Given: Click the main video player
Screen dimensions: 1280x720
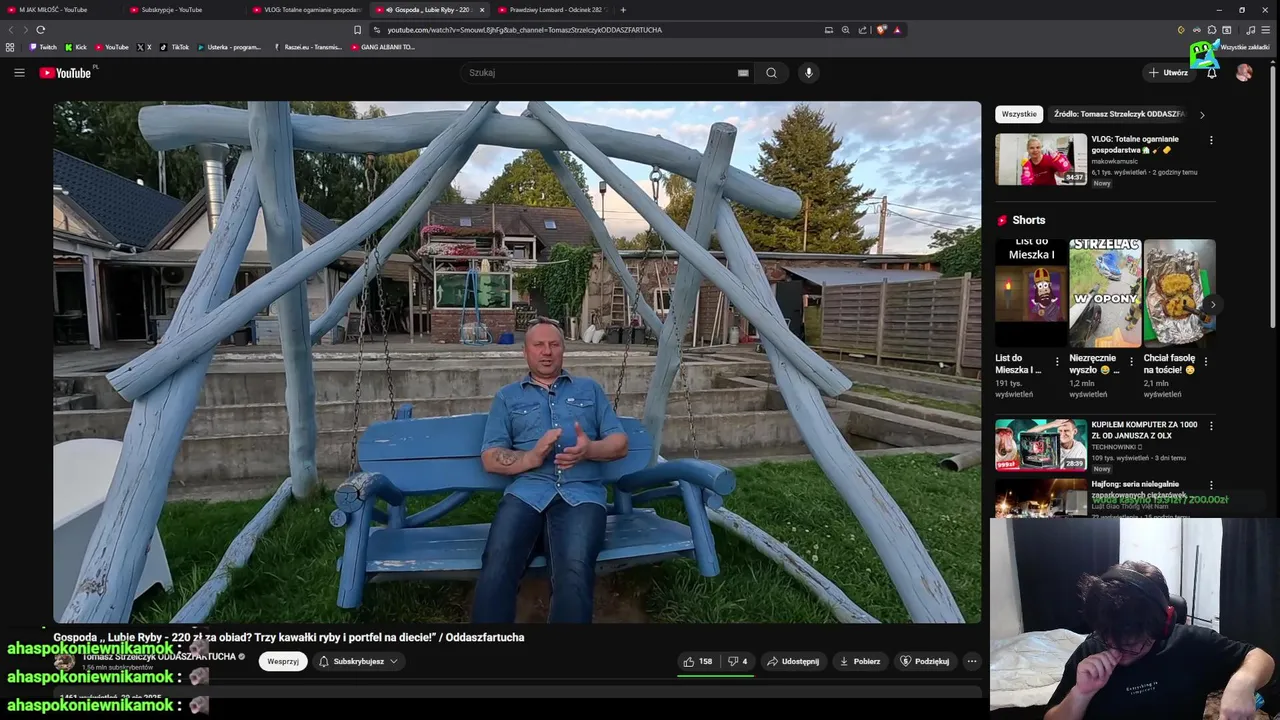Looking at the screenshot, I should (x=517, y=362).
